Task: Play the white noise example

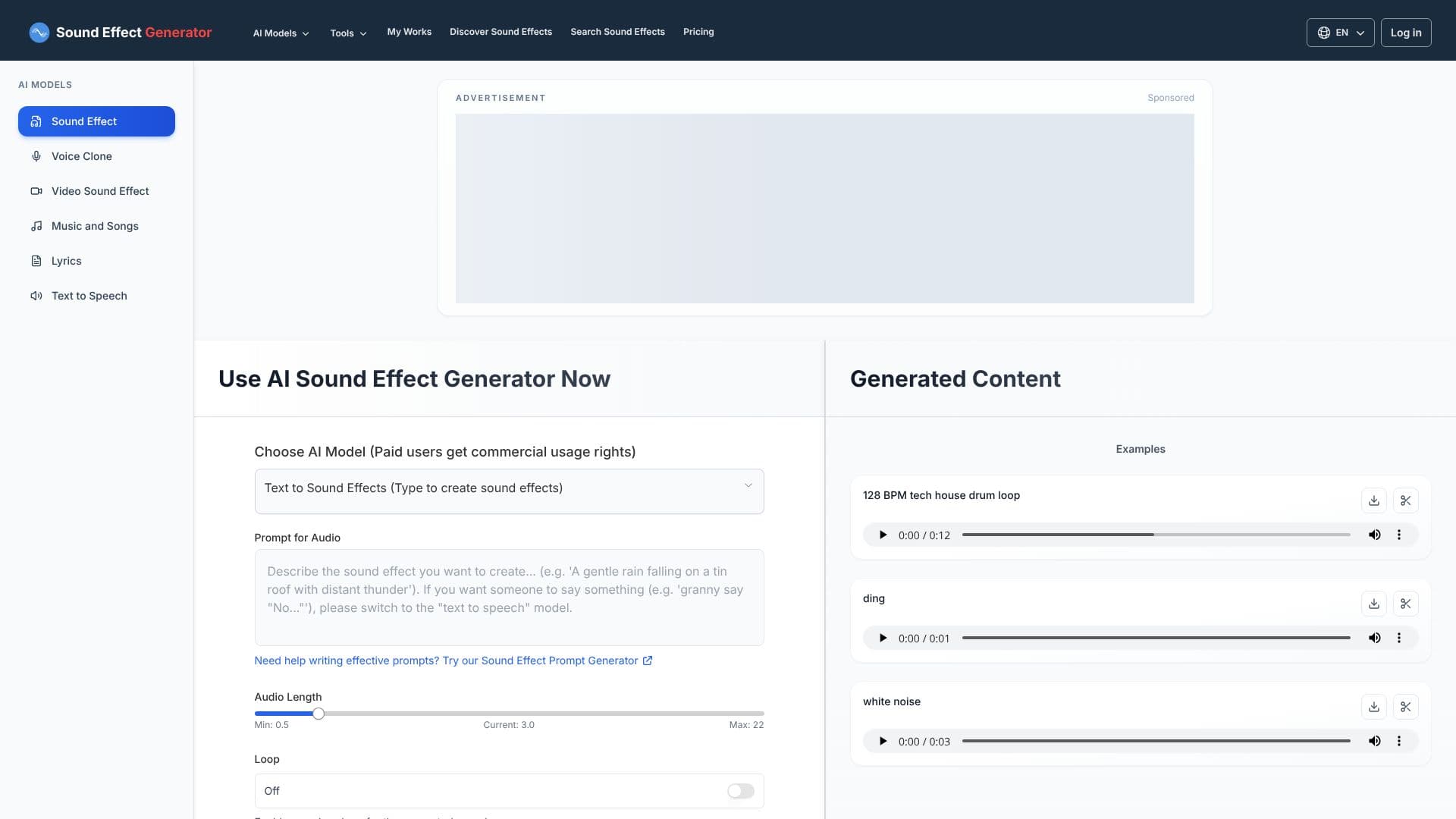Action: click(883, 741)
